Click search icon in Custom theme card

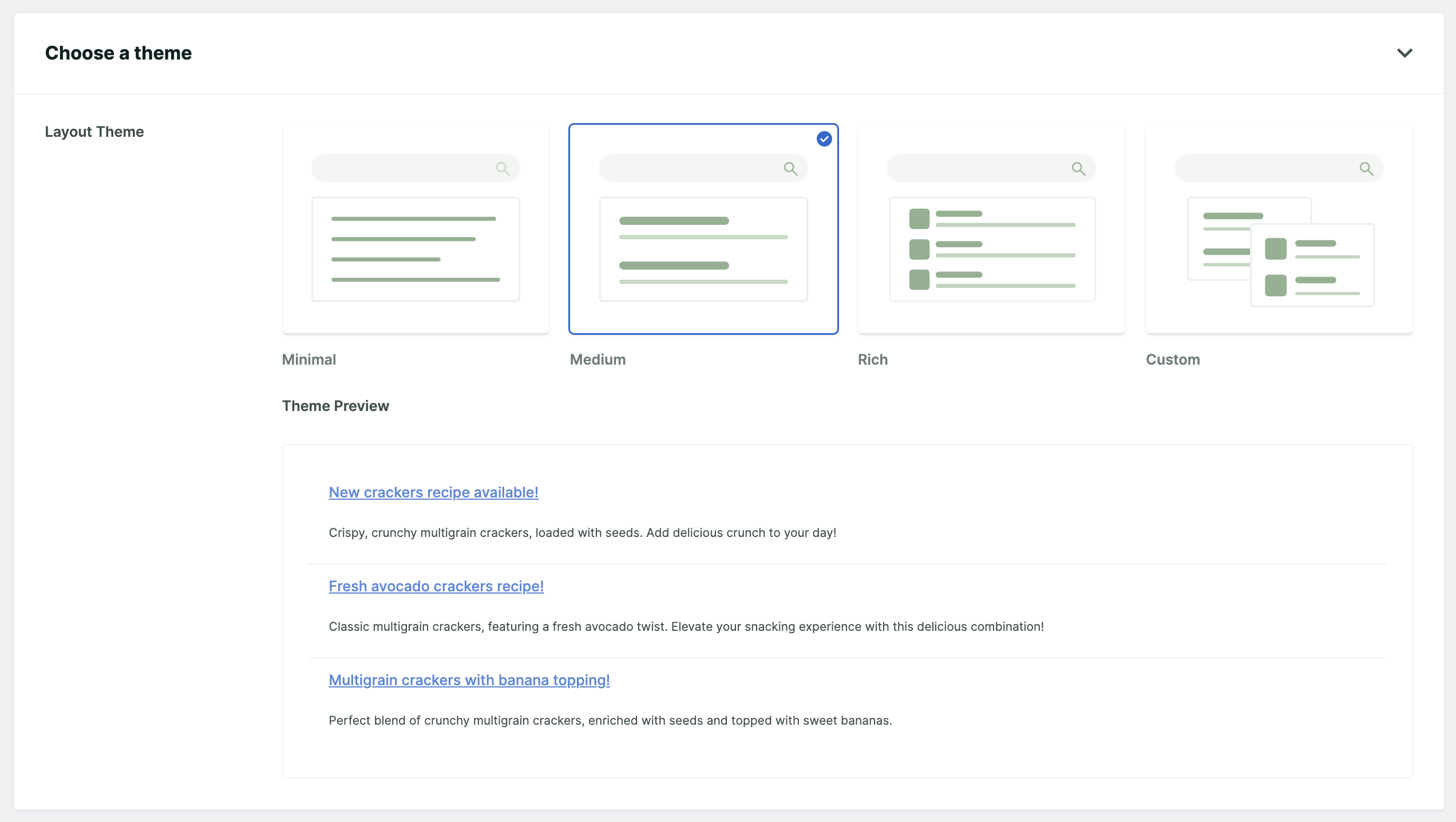coord(1366,168)
